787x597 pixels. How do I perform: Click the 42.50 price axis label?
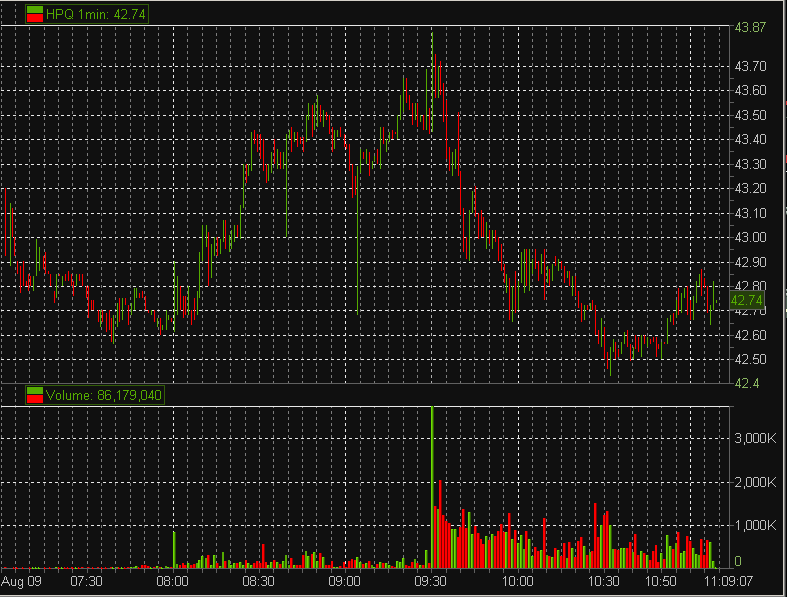750,360
